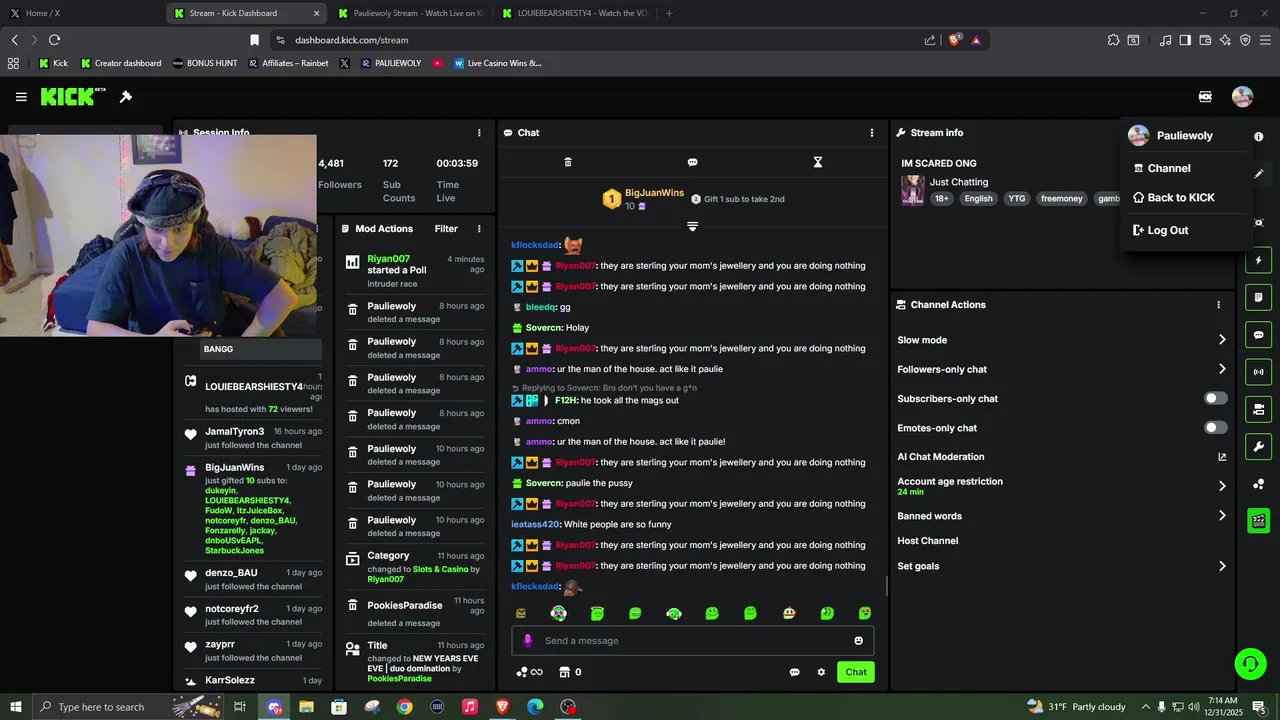The width and height of the screenshot is (1280, 720).
Task: Expand gift leaderboard arrow below BigJuanWins
Action: [692, 227]
